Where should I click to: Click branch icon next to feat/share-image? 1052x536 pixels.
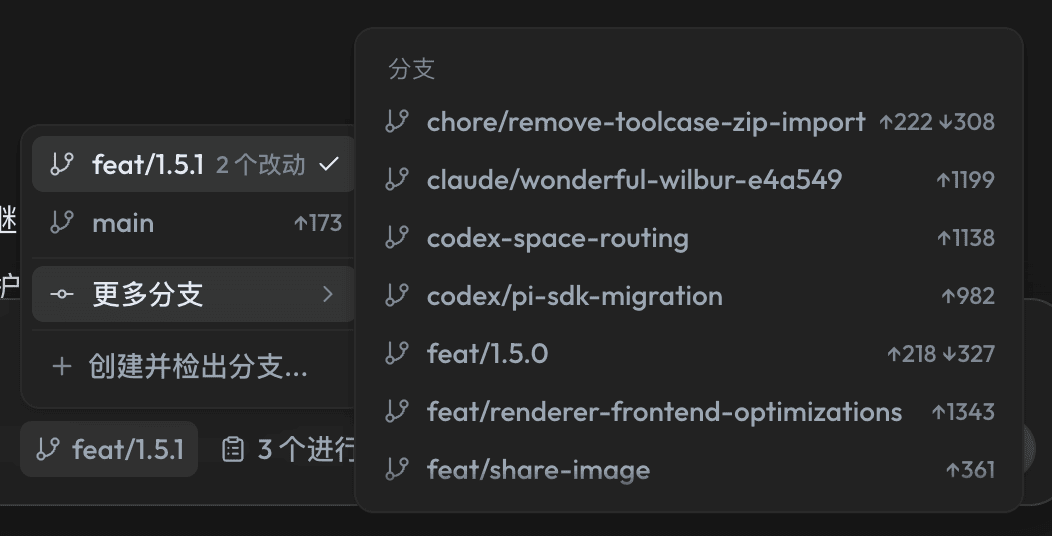click(397, 470)
